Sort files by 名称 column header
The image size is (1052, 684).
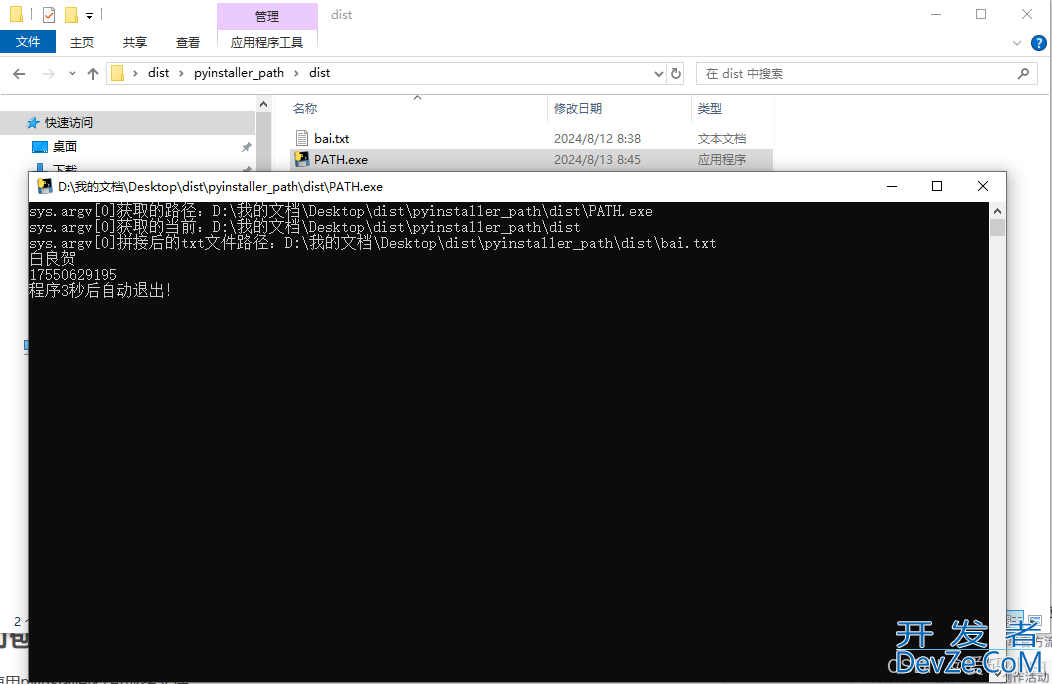pyautogui.click(x=305, y=109)
